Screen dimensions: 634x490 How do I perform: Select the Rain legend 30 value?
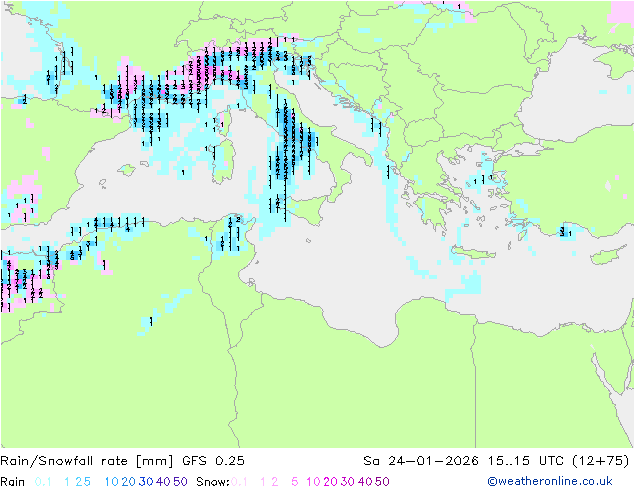(x=146, y=482)
